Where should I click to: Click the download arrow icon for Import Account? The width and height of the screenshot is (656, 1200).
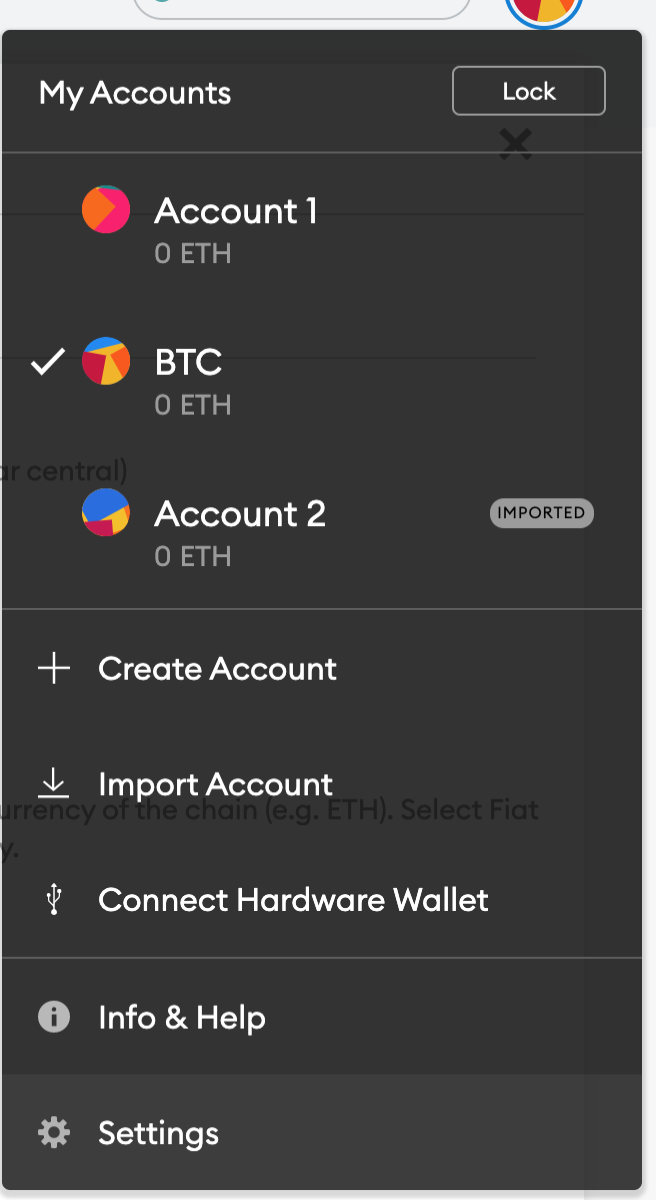tap(54, 784)
